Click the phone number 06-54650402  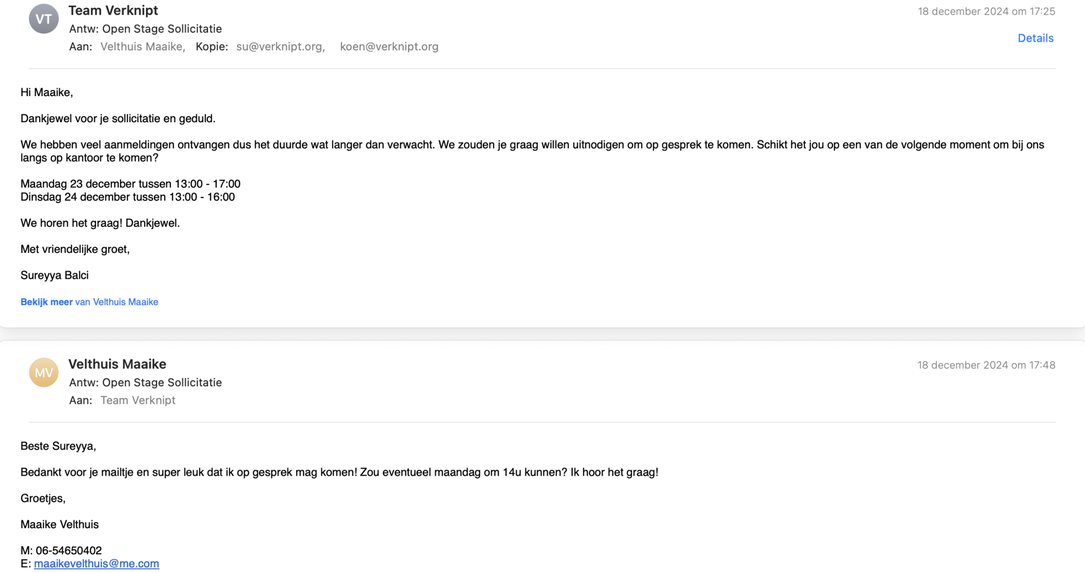pyautogui.click(x=69, y=550)
